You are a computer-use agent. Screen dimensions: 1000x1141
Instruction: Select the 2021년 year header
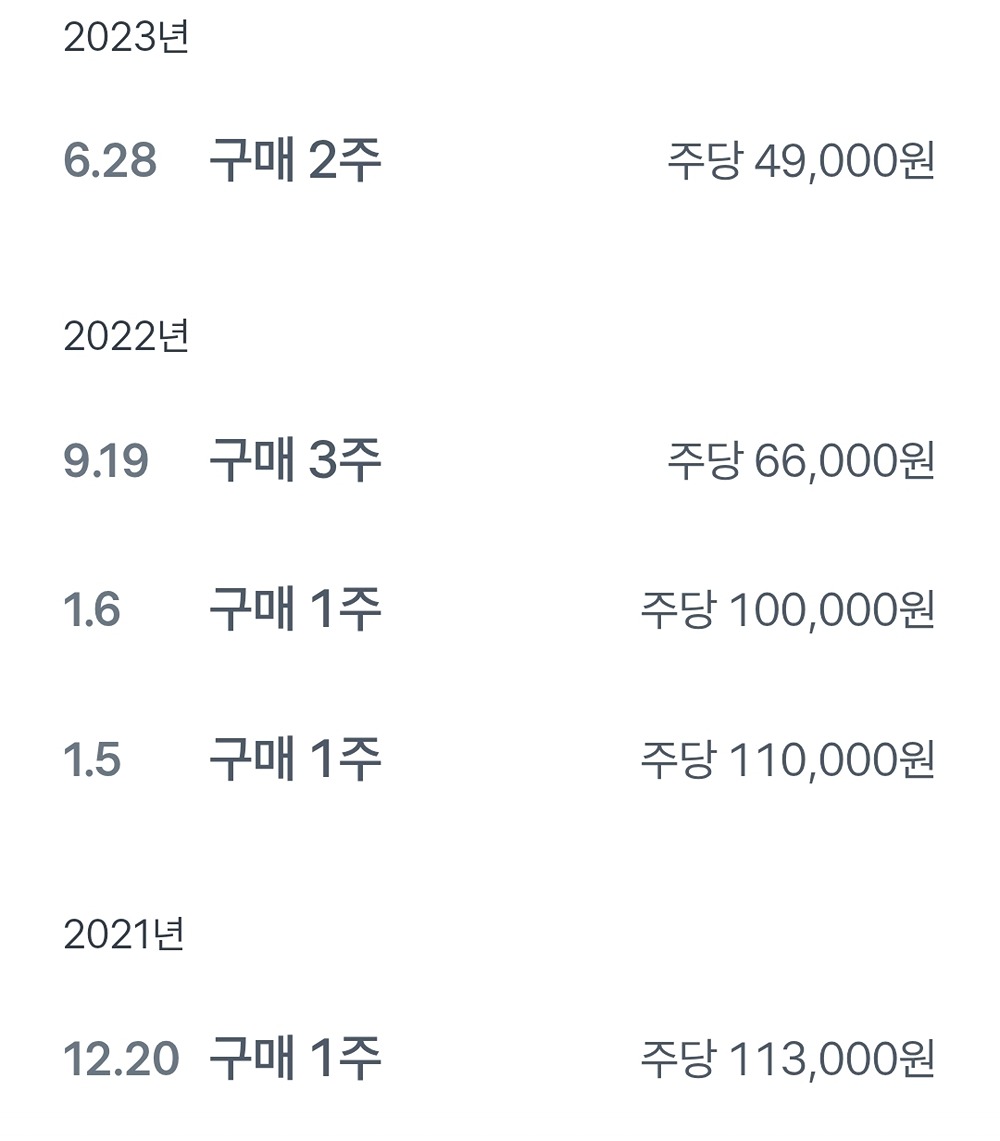point(124,935)
